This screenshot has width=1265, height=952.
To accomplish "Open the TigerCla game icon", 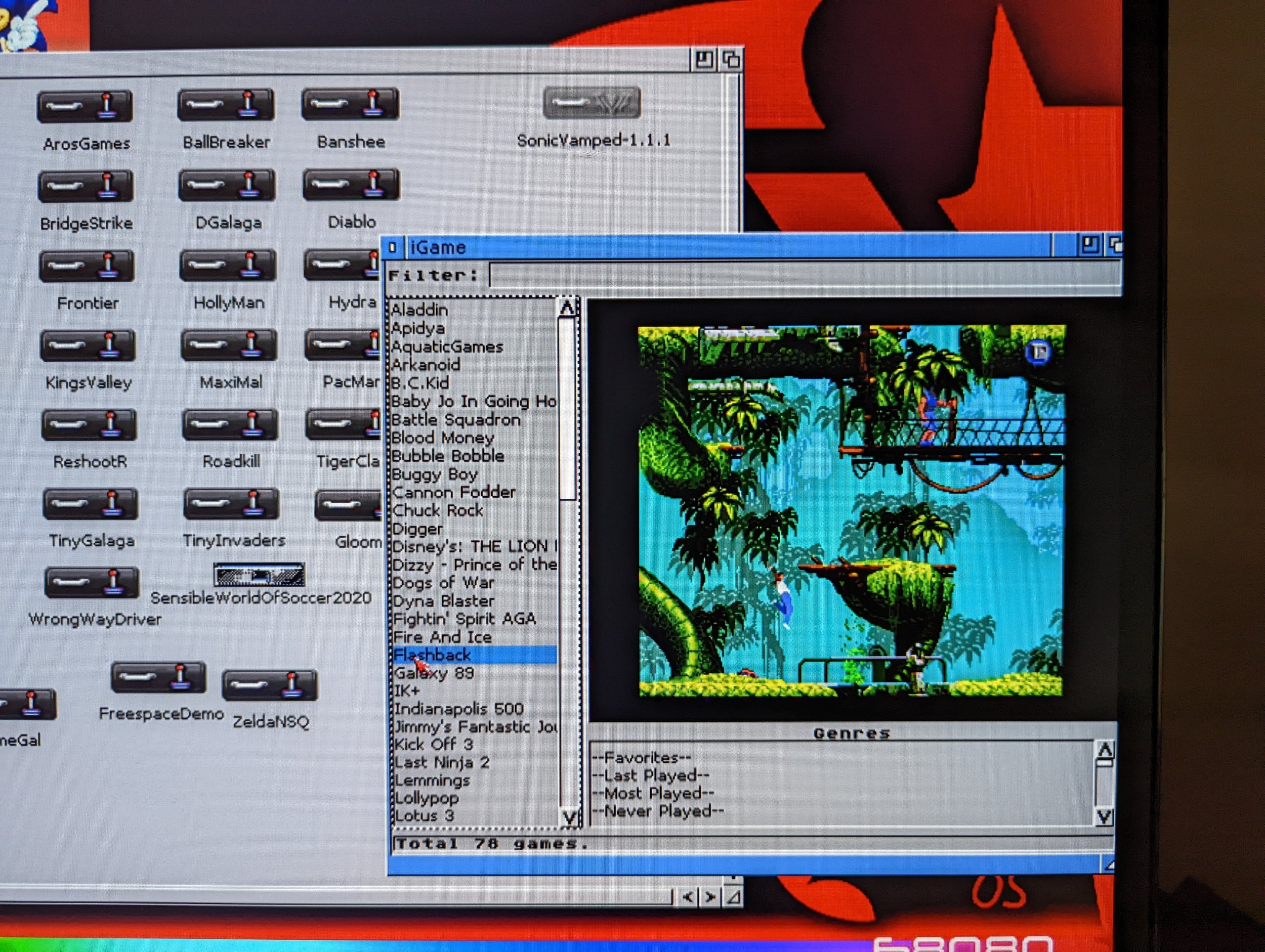I will click(x=344, y=424).
